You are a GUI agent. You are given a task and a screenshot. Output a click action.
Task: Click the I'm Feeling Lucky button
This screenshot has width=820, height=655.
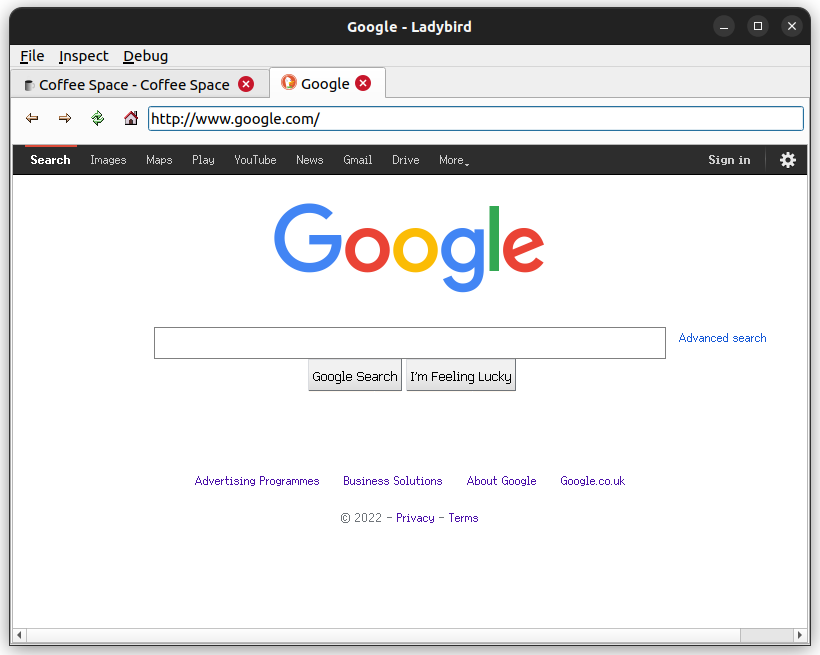pyautogui.click(x=461, y=376)
